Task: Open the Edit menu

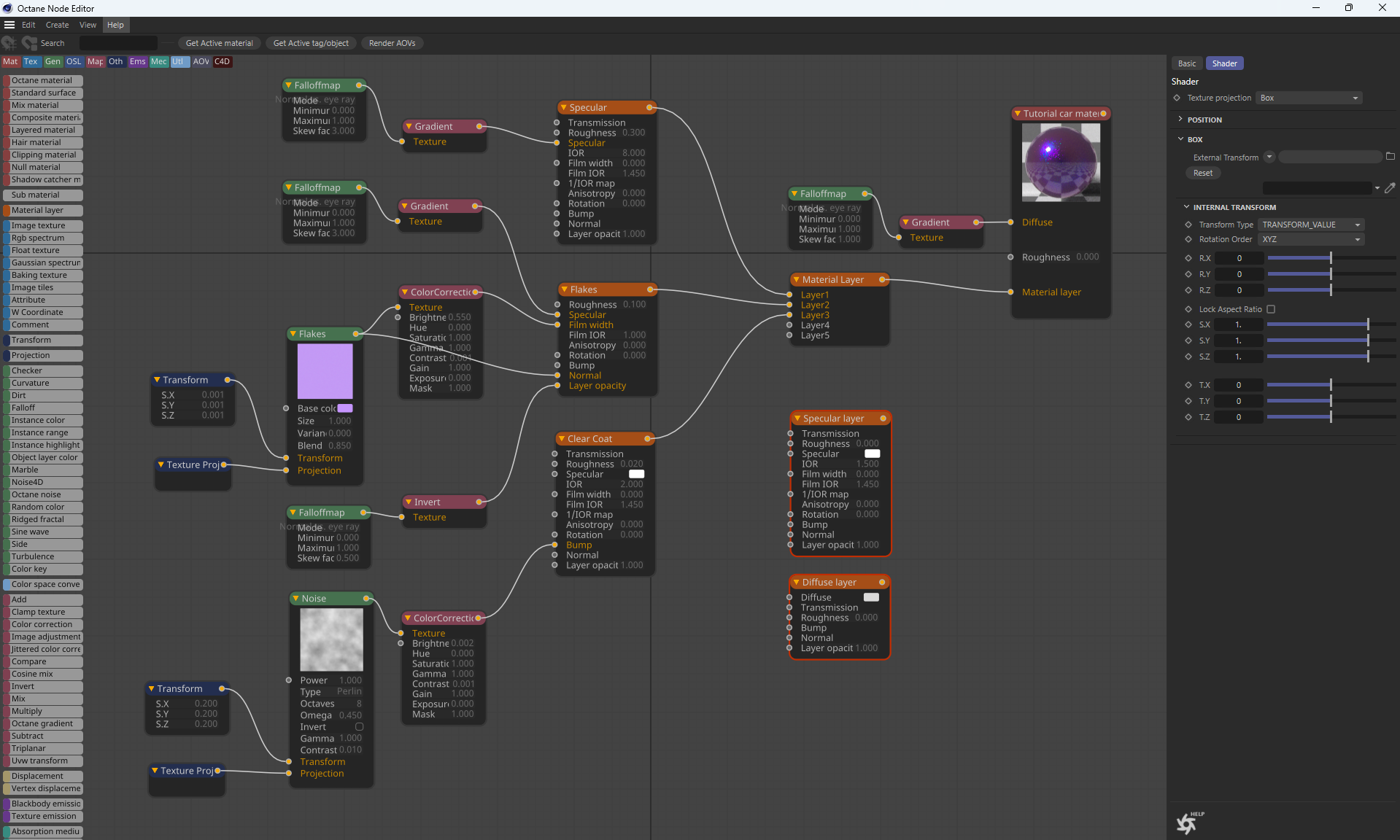Action: pos(28,25)
